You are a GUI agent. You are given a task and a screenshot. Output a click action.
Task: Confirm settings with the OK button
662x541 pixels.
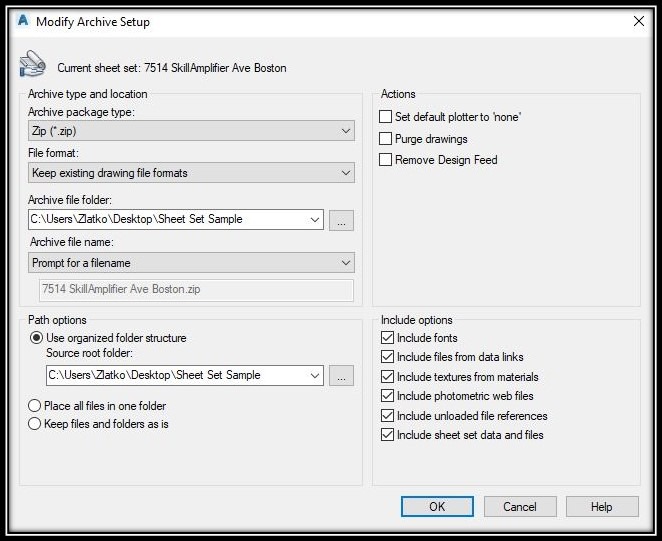tap(437, 506)
